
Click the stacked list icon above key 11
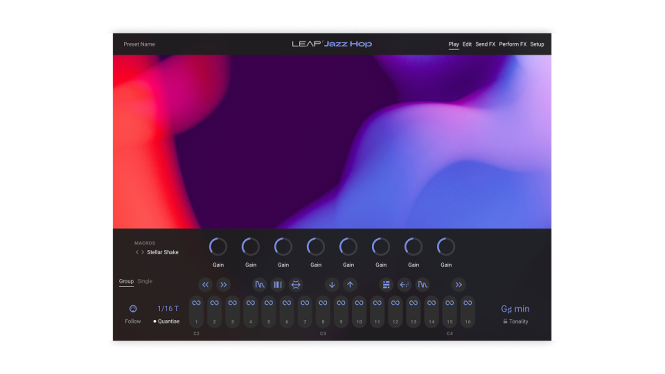tap(386, 285)
